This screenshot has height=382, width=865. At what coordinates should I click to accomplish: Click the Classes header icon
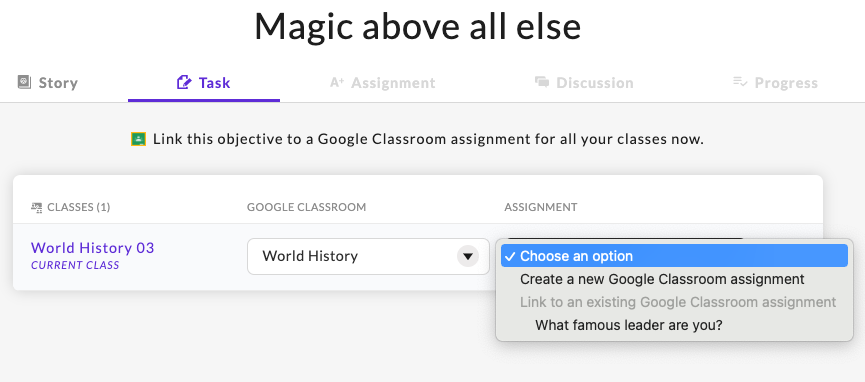tap(36, 207)
